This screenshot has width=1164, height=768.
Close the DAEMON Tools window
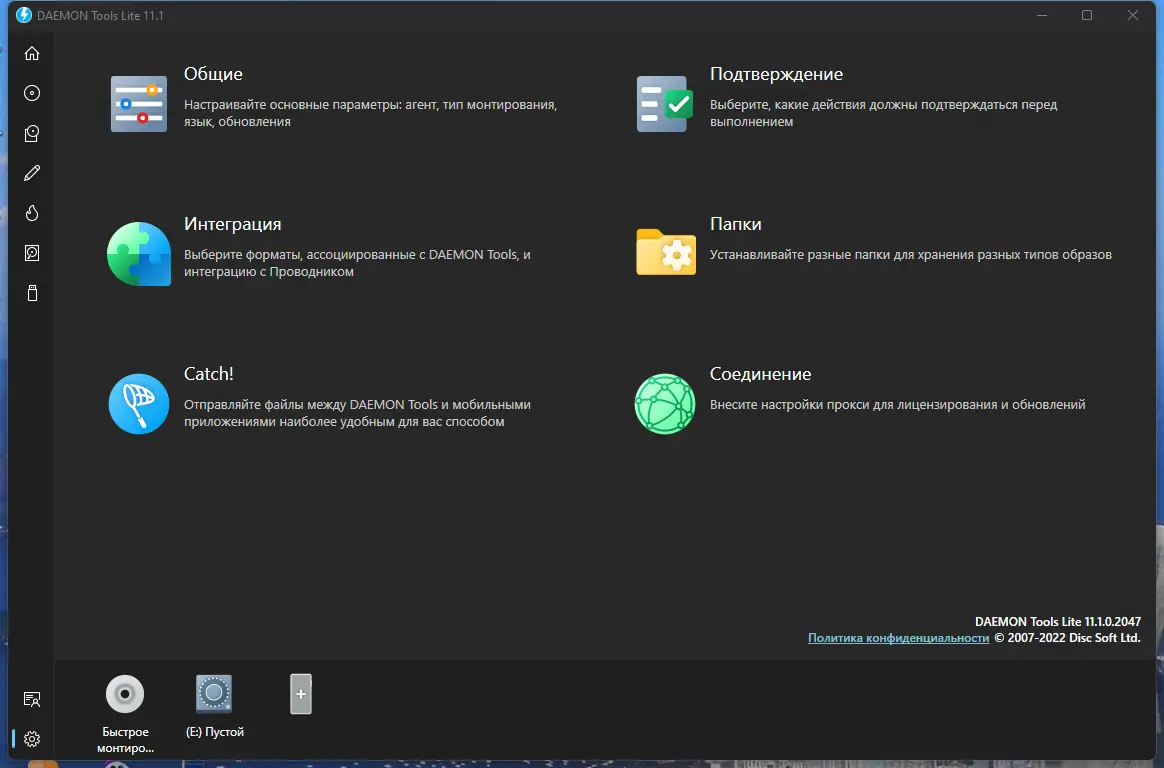(1133, 16)
